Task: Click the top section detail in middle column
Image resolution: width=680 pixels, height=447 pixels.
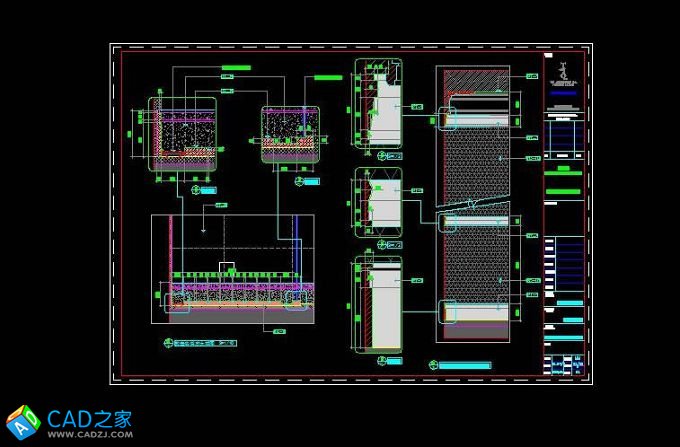Action: pyautogui.click(x=378, y=103)
